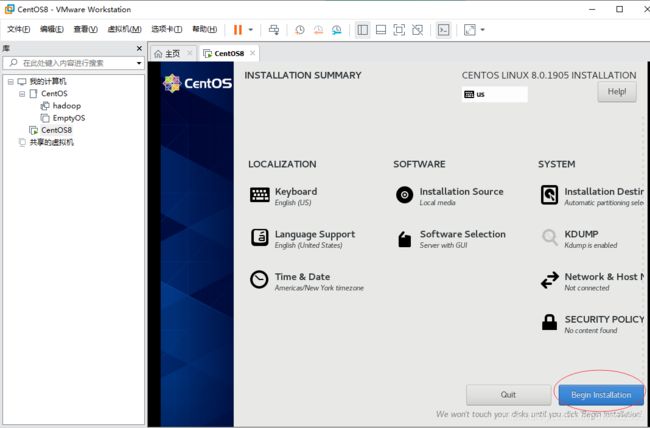The height and width of the screenshot is (428, 650).
Task: Click the Server with GUI text
Action: coord(443,245)
